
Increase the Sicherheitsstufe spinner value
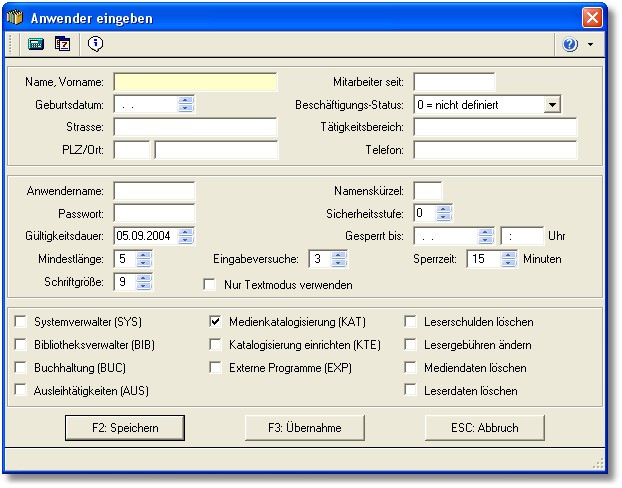444,209
